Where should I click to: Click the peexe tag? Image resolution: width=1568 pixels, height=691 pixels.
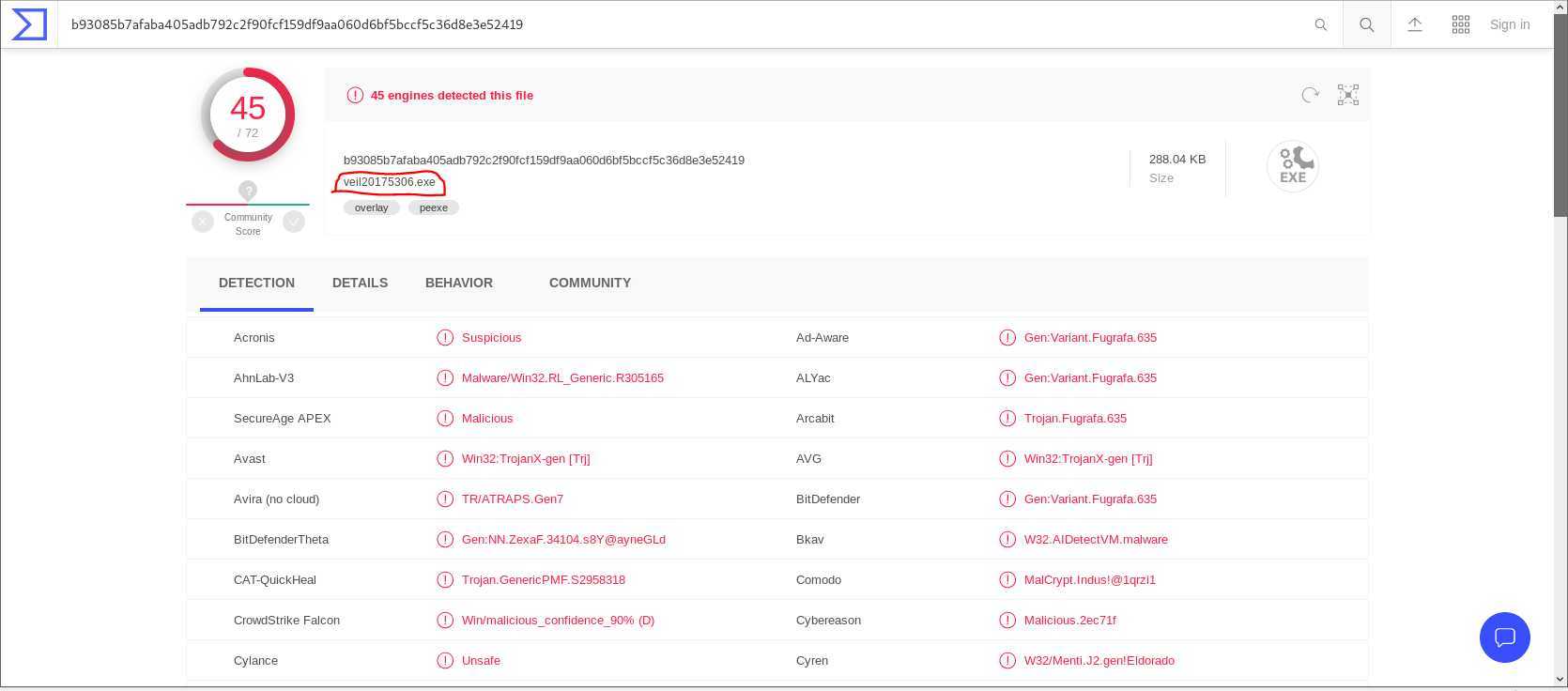click(x=434, y=207)
